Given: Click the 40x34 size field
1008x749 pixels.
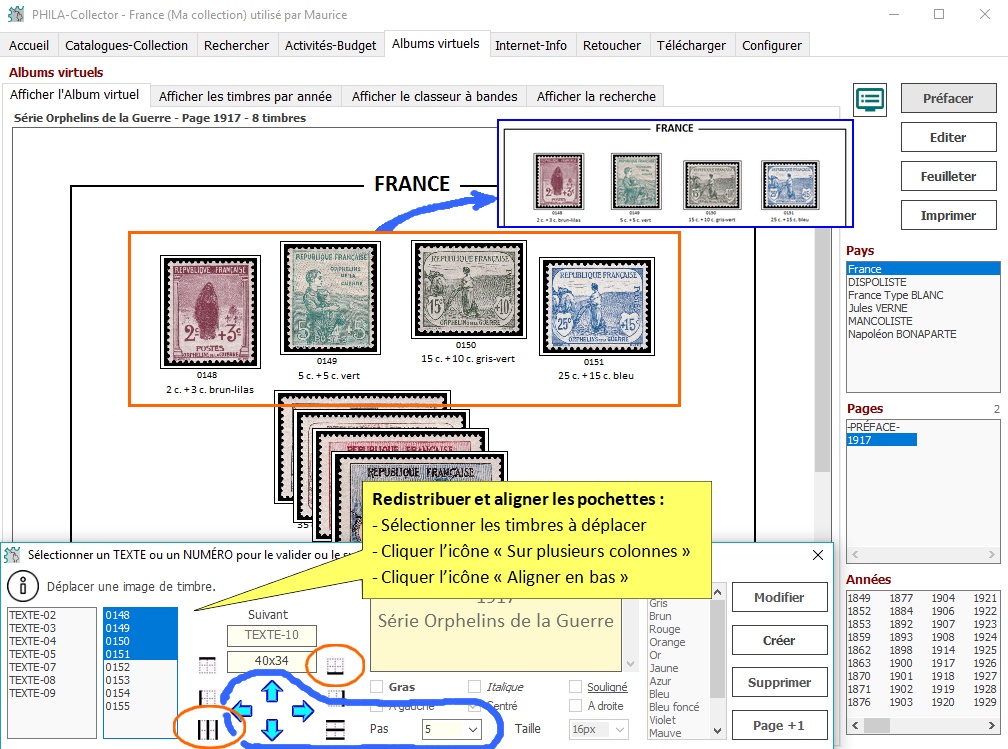Looking at the screenshot, I should [271, 661].
